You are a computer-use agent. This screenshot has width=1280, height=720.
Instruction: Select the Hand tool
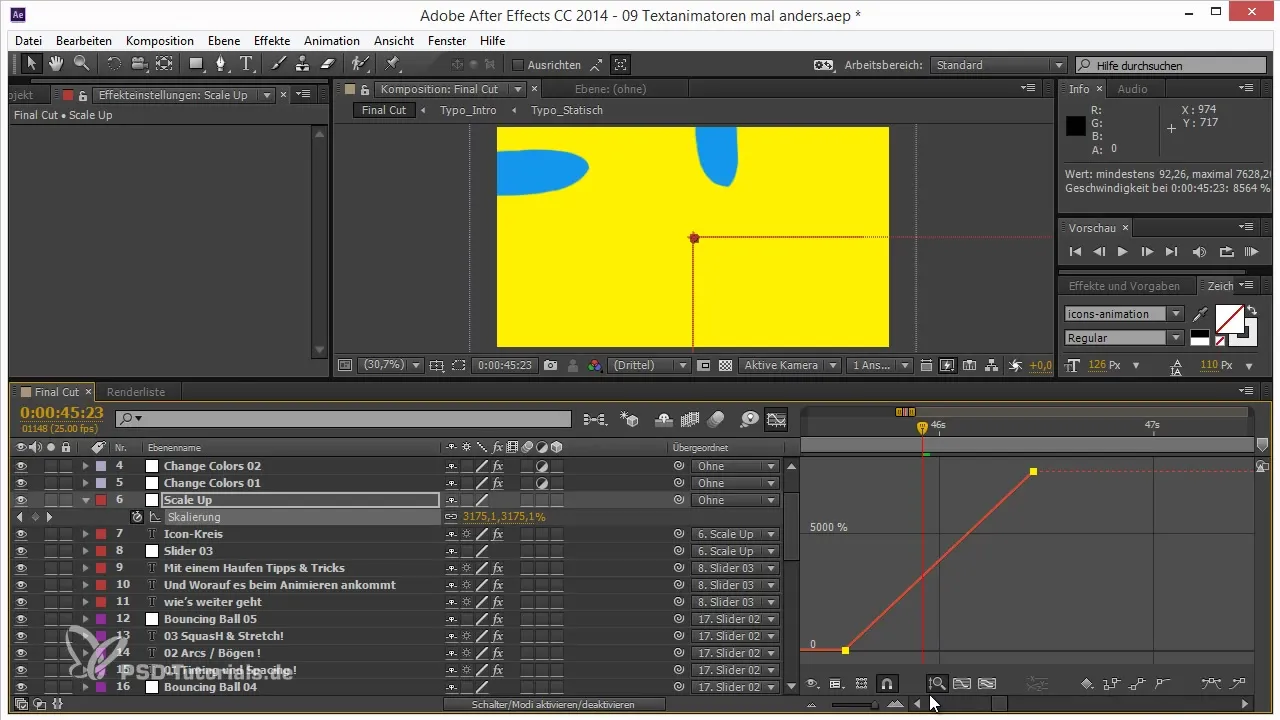56,64
